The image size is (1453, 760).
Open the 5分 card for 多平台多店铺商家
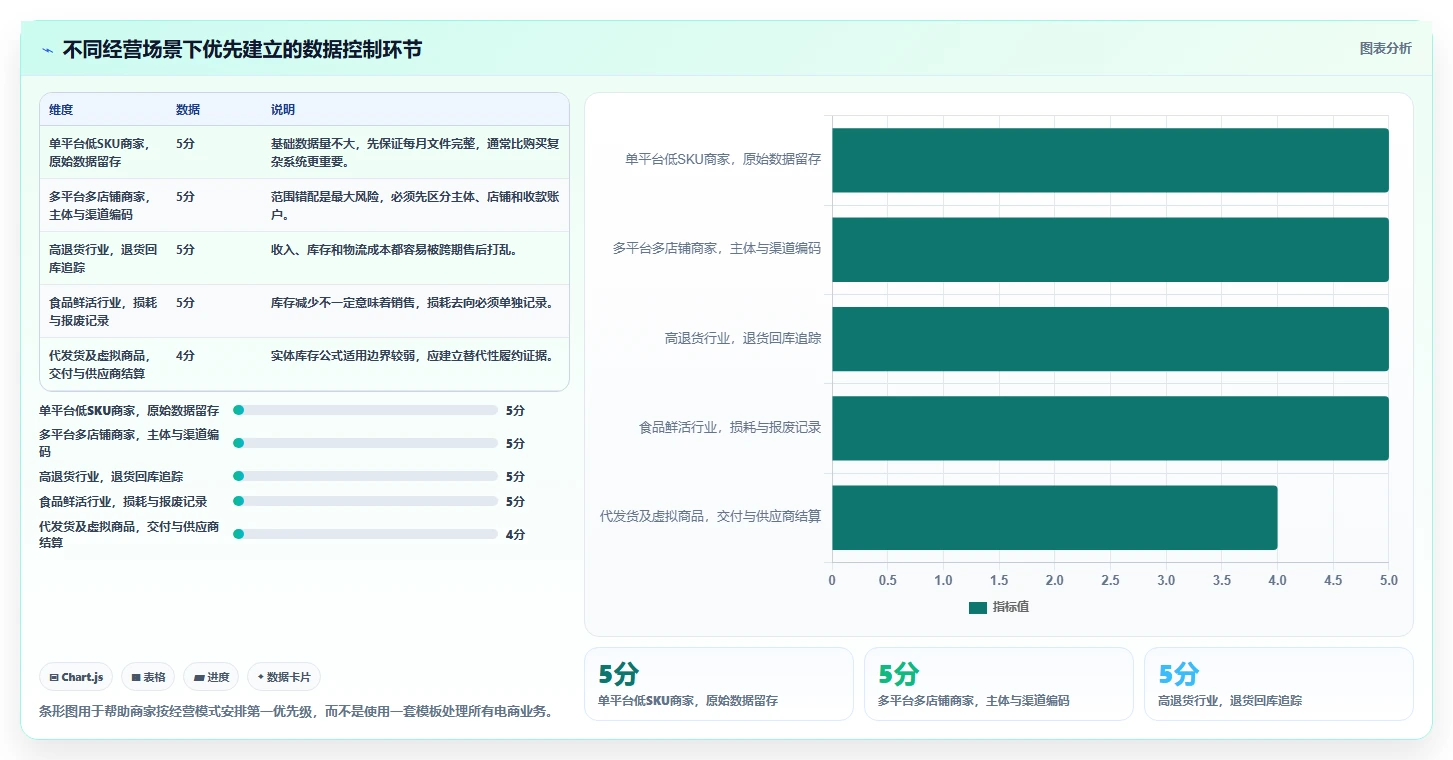(999, 684)
